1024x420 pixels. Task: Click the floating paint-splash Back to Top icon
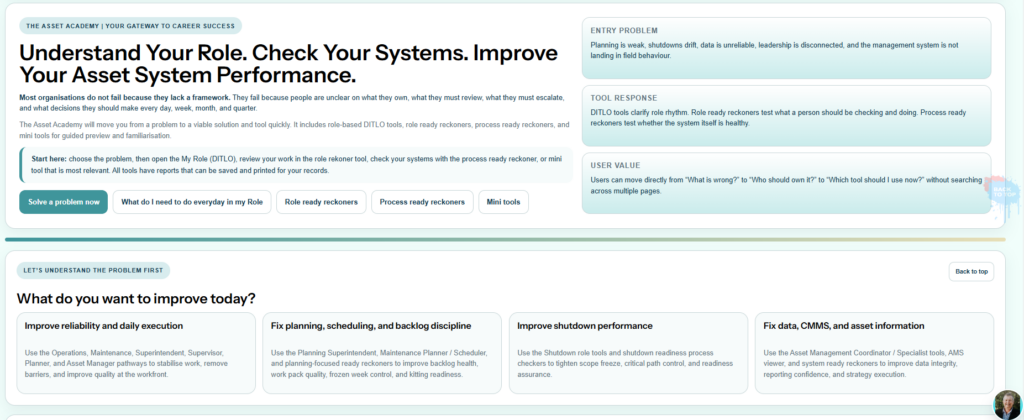[x=1002, y=194]
